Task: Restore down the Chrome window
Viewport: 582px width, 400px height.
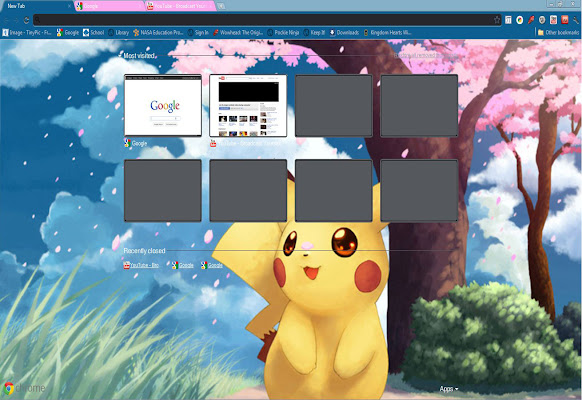Action: coord(560,3)
